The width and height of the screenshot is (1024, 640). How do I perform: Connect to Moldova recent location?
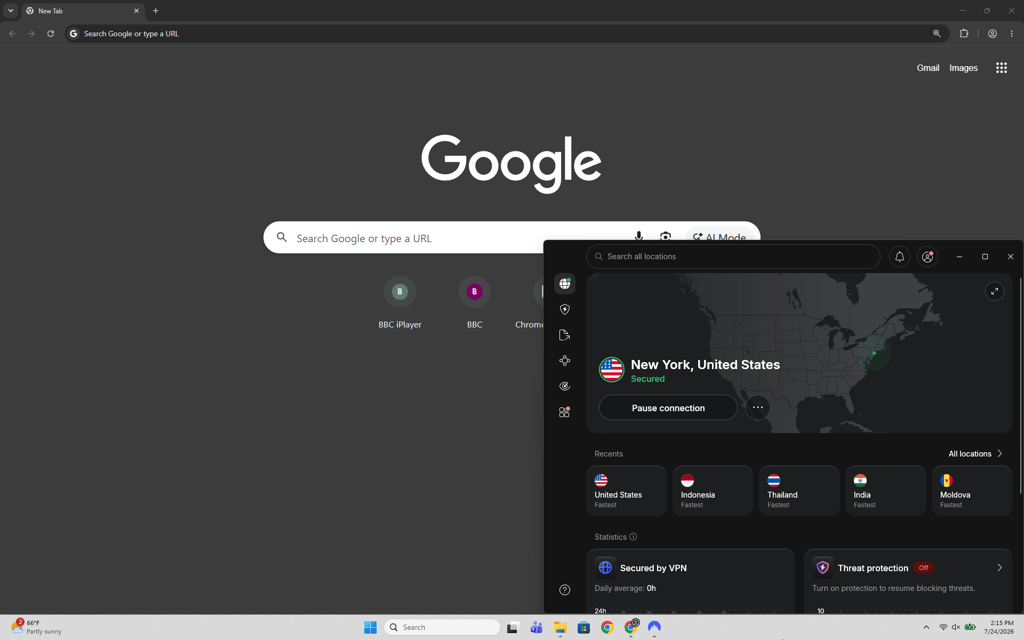click(x=972, y=490)
